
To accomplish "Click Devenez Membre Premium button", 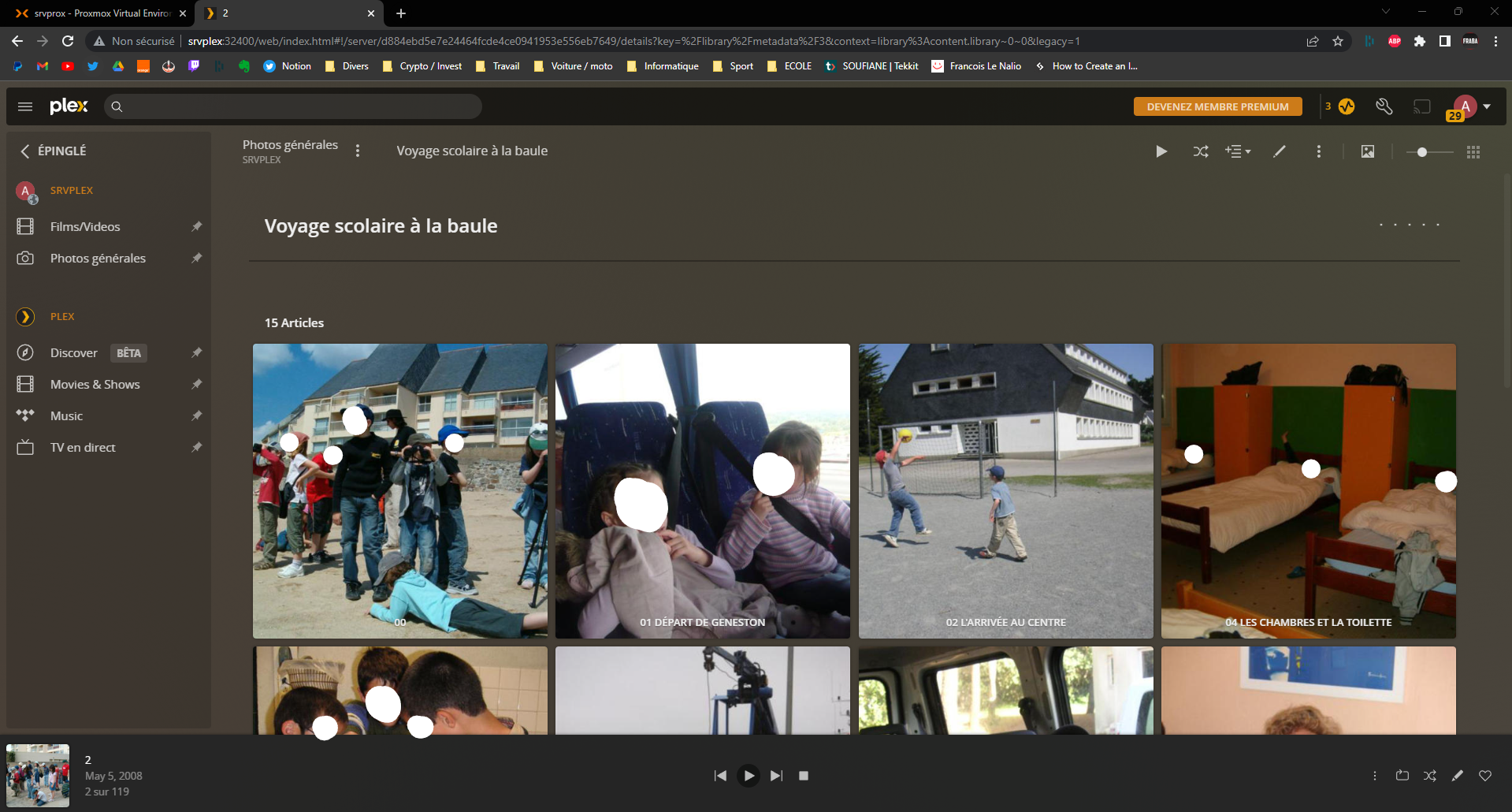I will (1217, 106).
